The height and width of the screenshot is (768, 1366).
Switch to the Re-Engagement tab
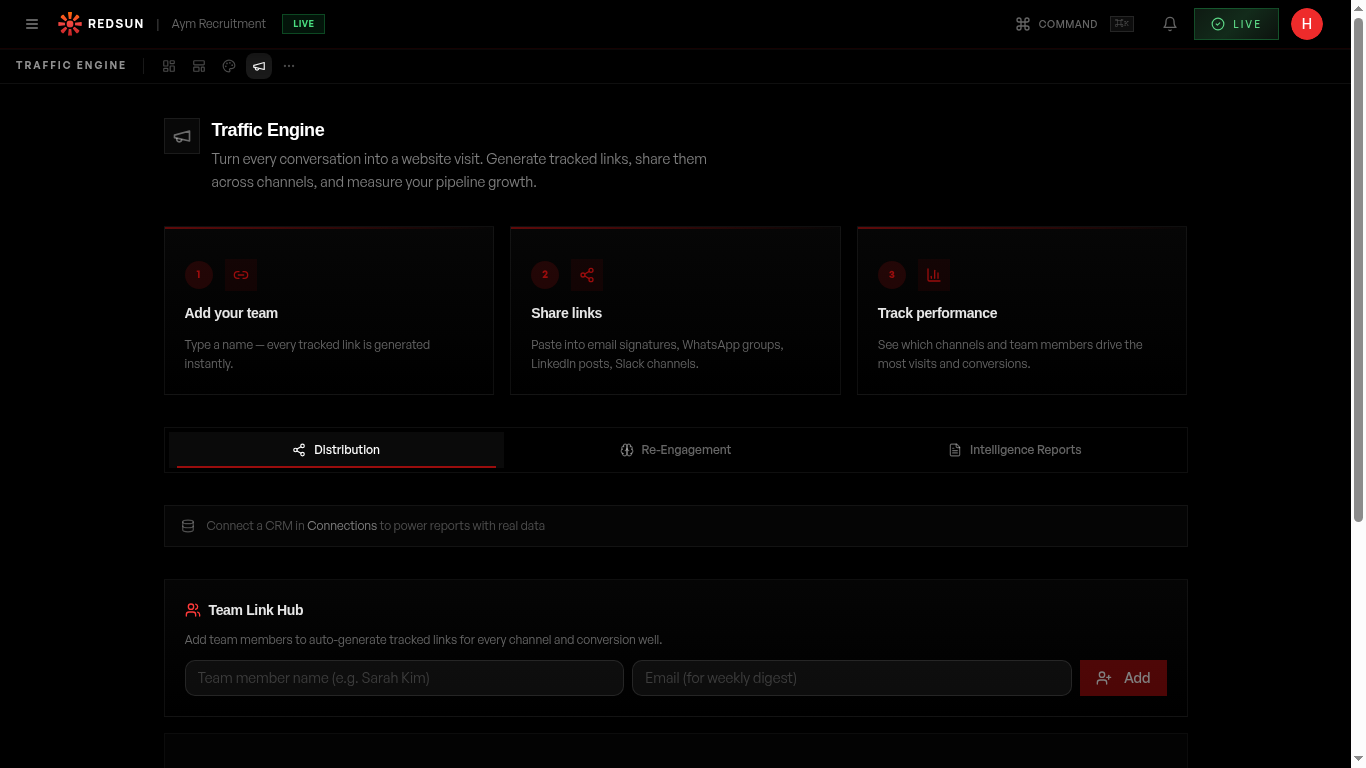coord(675,450)
